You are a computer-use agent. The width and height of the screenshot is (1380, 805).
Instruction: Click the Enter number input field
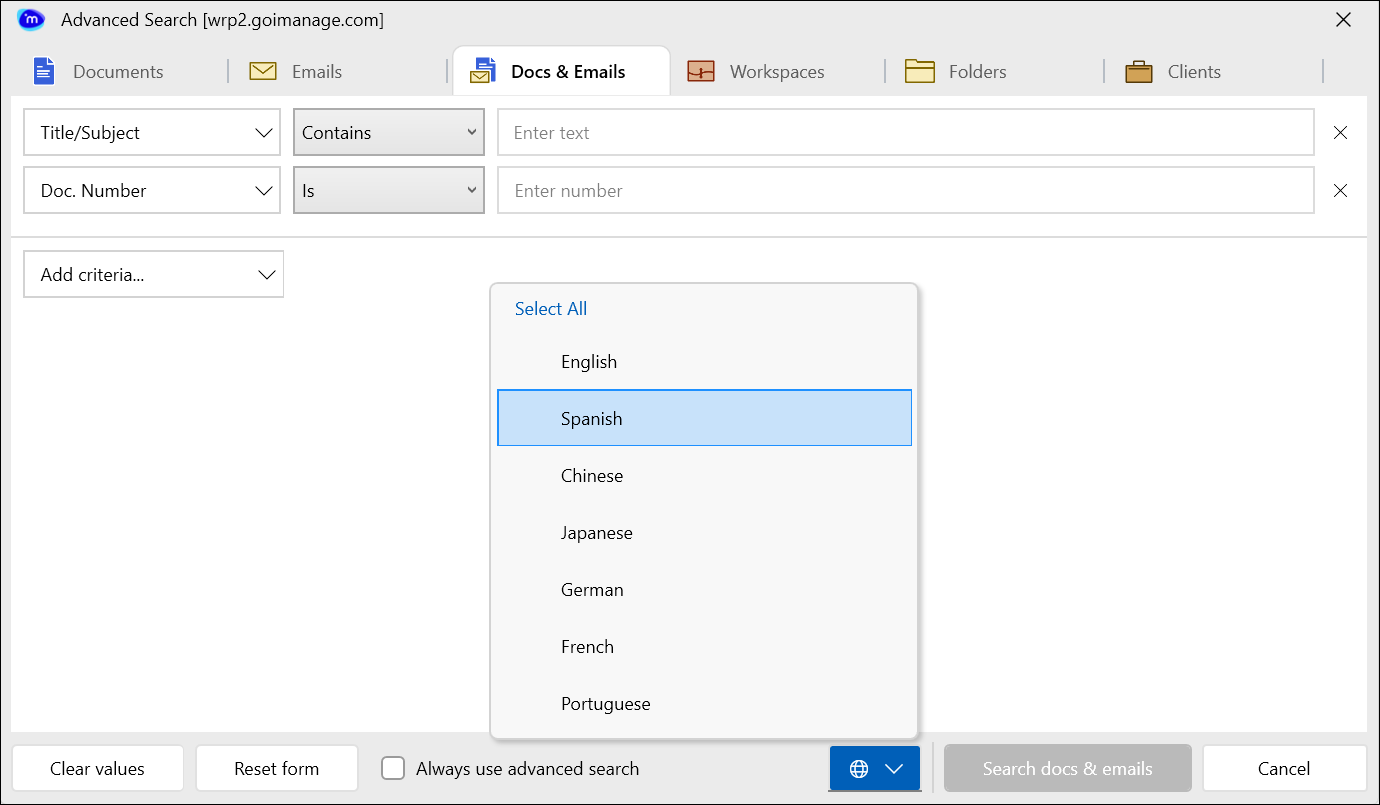905,191
